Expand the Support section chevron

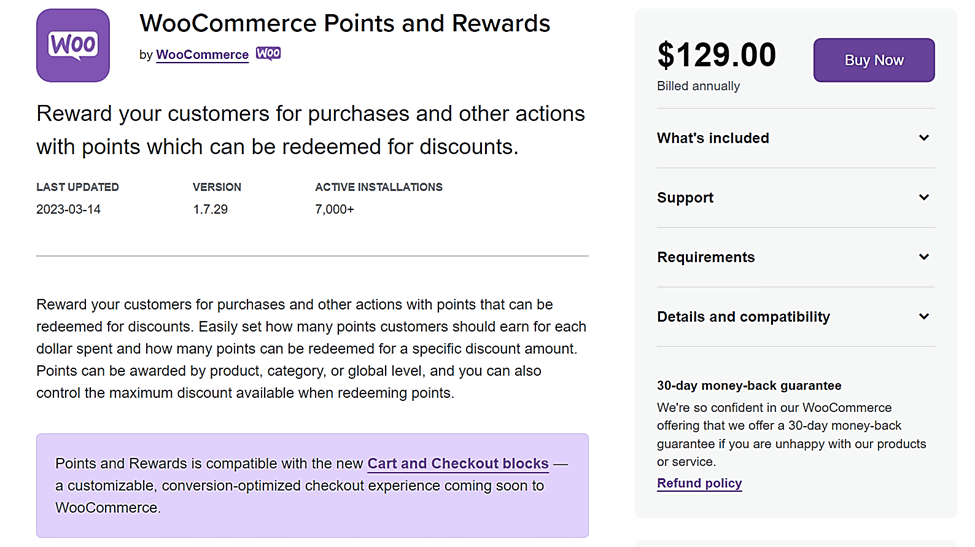click(x=924, y=197)
